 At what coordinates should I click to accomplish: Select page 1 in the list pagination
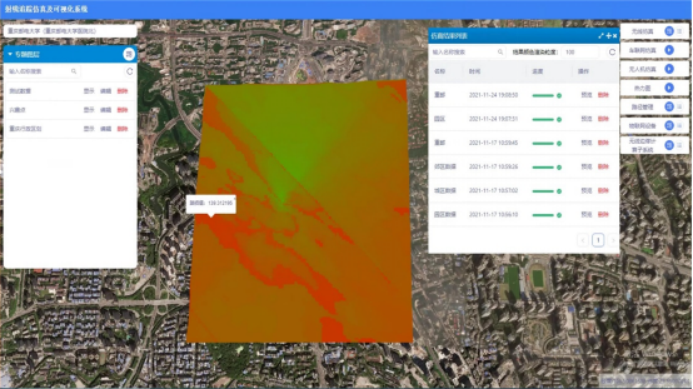tap(598, 240)
